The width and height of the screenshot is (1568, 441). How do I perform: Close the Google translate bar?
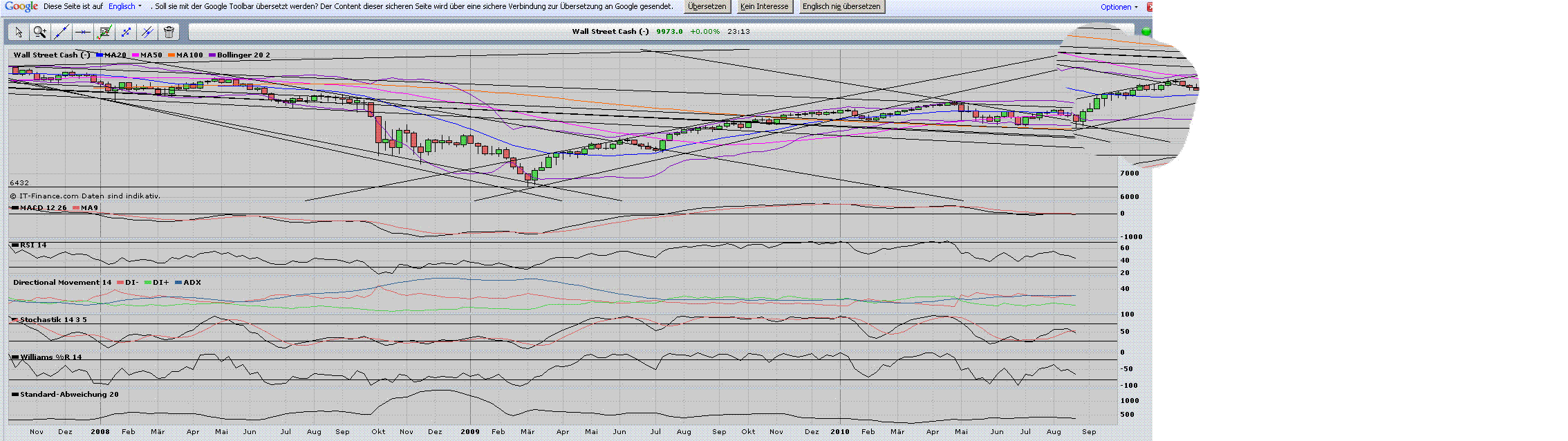1150,6
